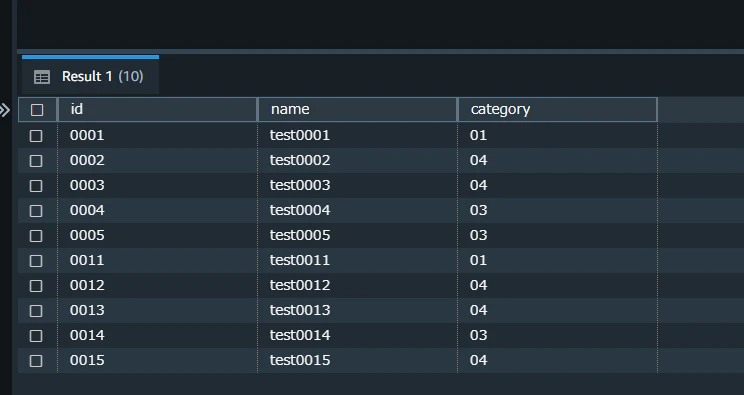Sort by the name column header
Viewport: 744px width, 395px height.
tap(357, 110)
